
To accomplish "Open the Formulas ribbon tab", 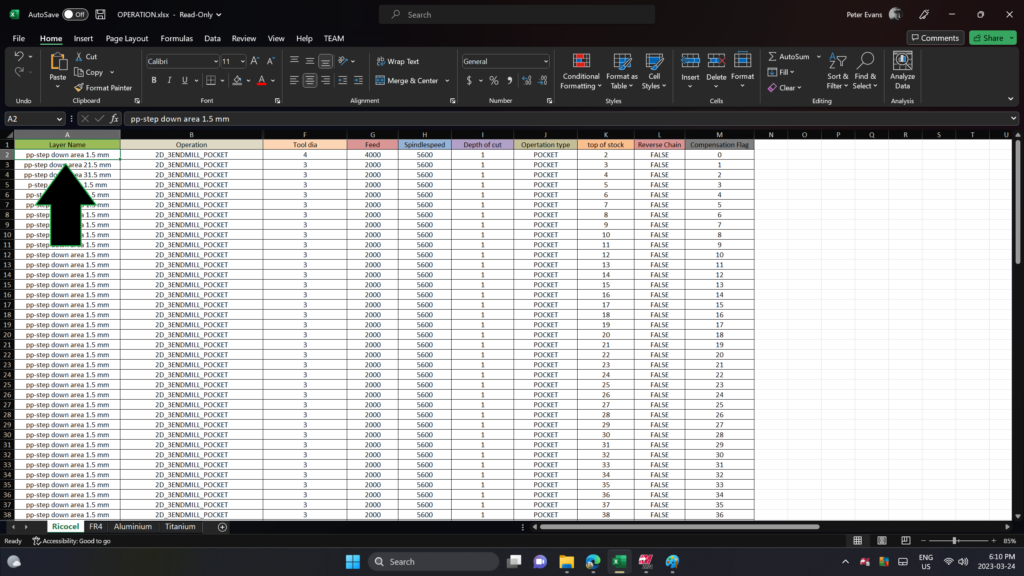I will (177, 38).
